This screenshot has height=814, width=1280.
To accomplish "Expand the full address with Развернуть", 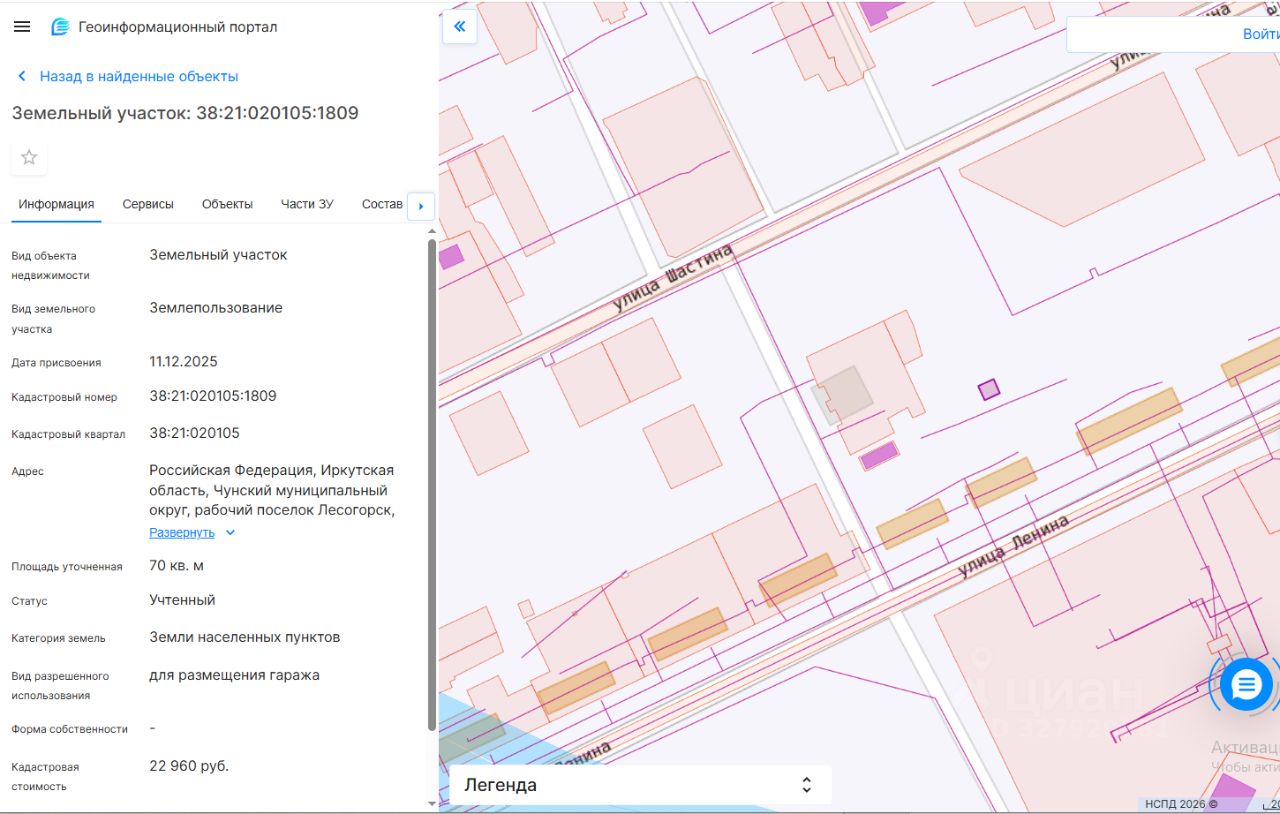I will [182, 533].
